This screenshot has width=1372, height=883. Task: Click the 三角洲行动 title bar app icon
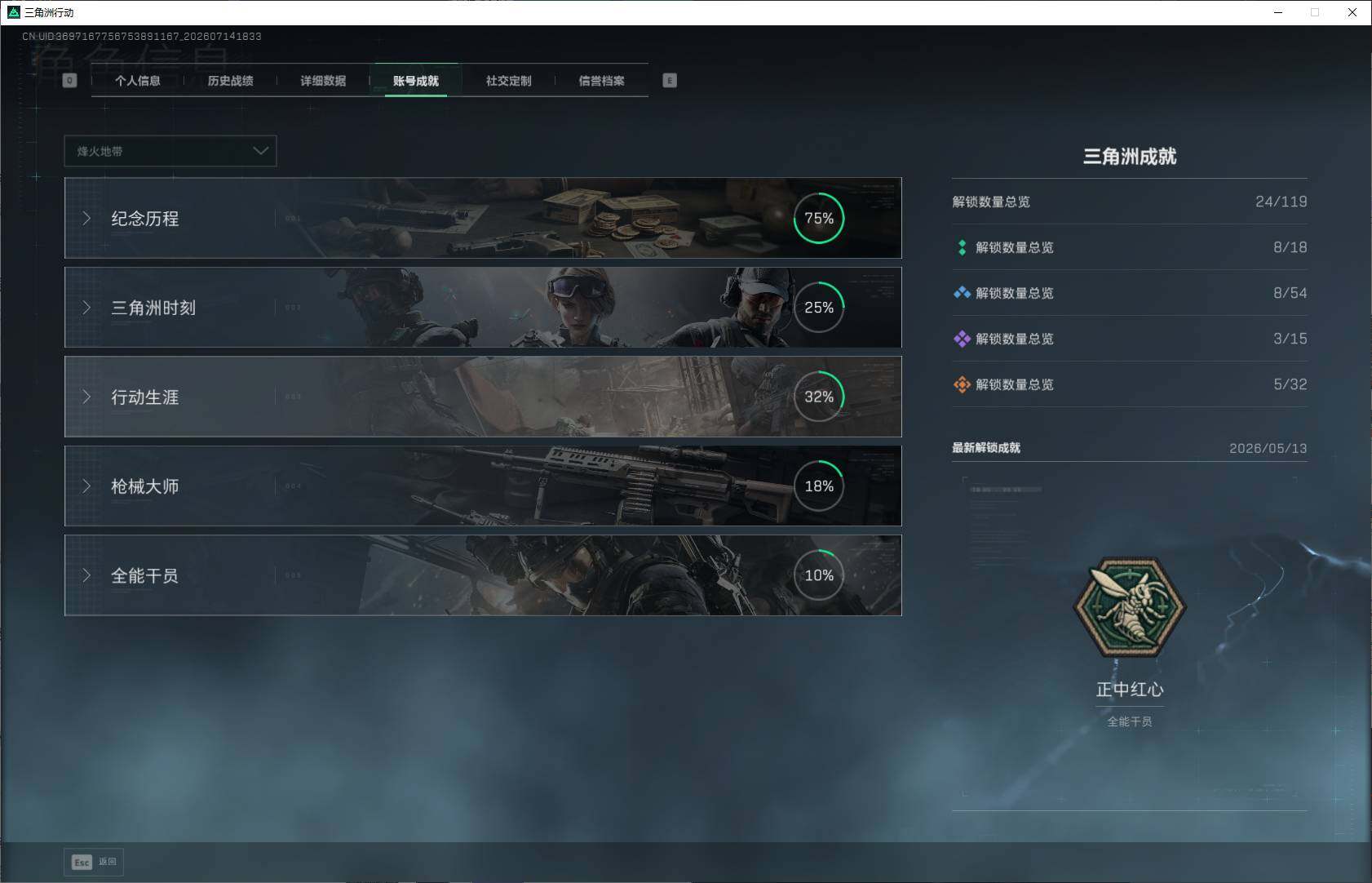(x=13, y=12)
